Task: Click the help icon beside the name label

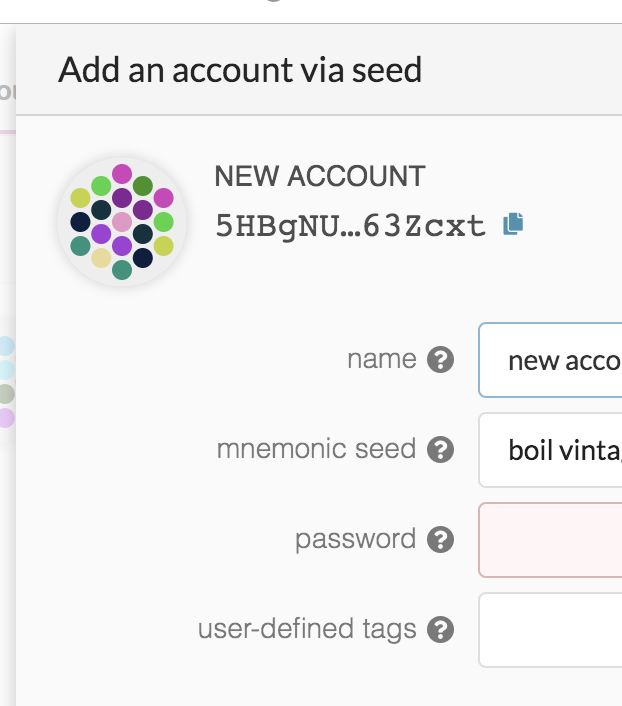Action: (x=440, y=360)
